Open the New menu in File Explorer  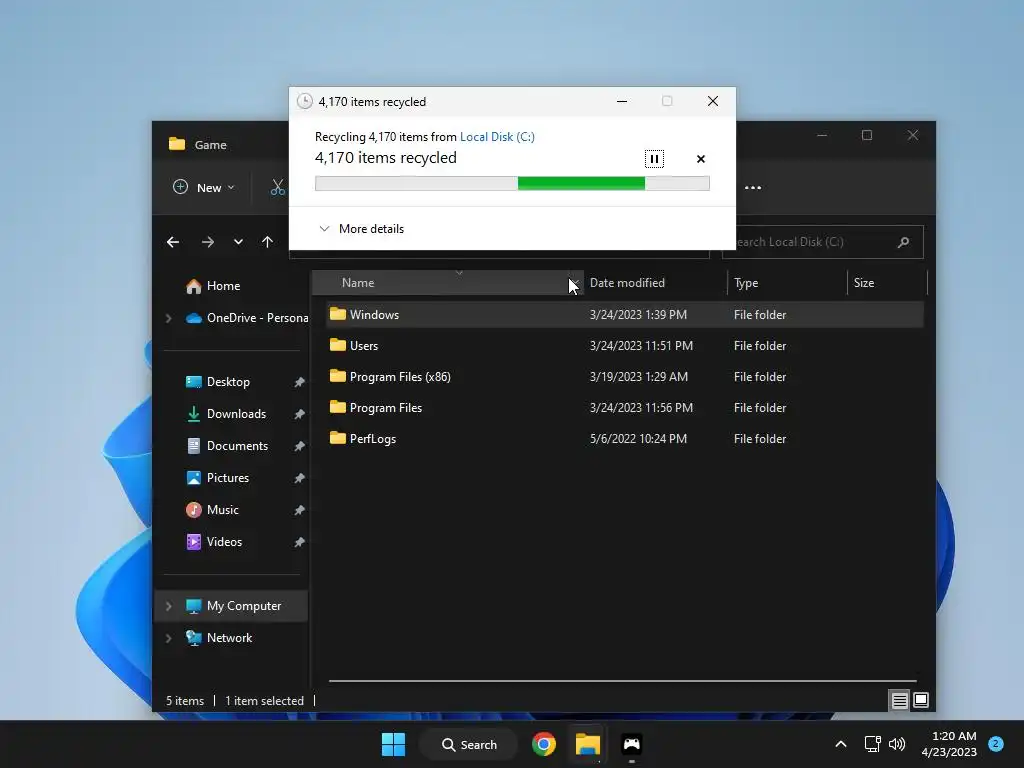pos(203,187)
